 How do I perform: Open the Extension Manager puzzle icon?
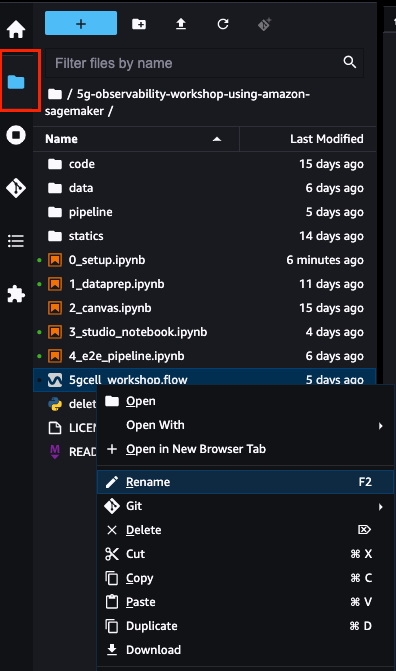pos(16,294)
